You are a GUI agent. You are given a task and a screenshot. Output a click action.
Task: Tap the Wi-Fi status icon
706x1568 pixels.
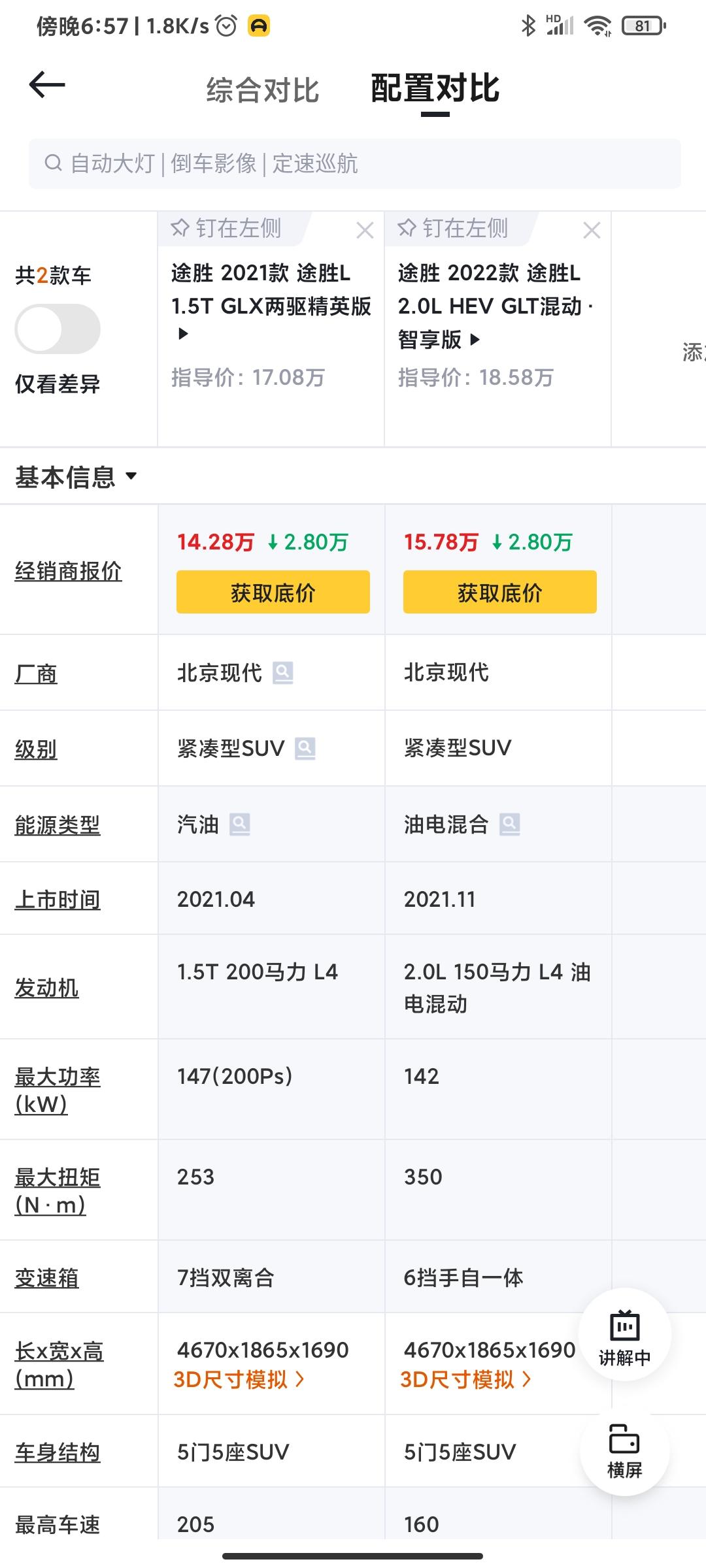coord(597,25)
